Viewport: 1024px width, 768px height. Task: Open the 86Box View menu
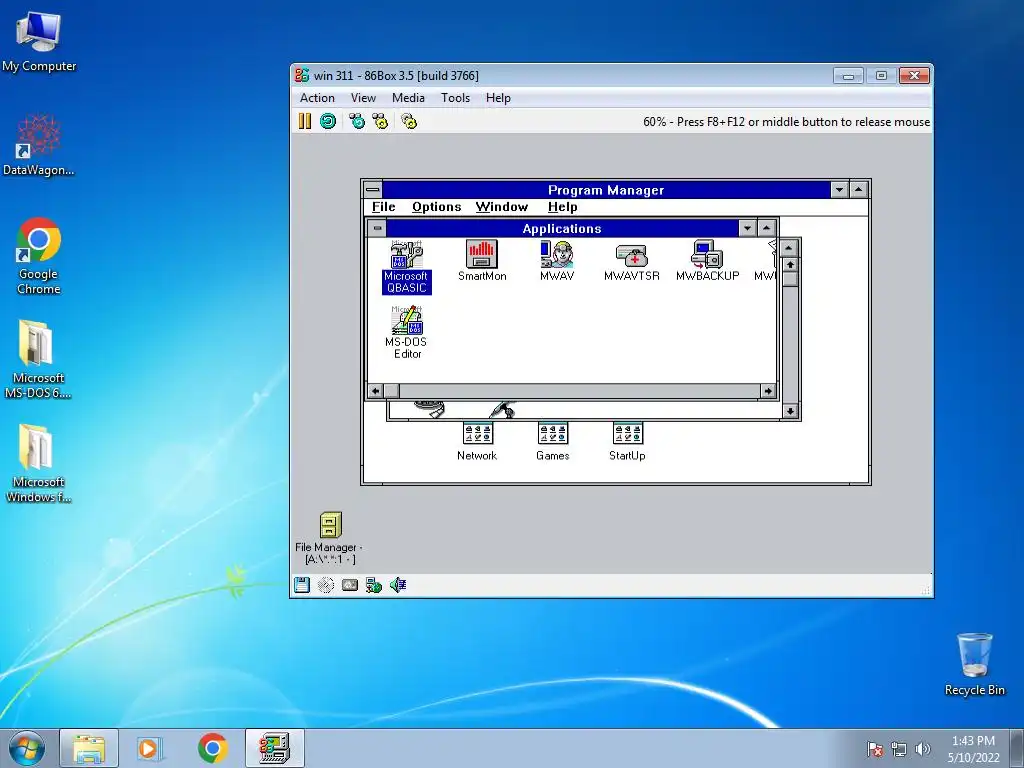[x=363, y=98]
